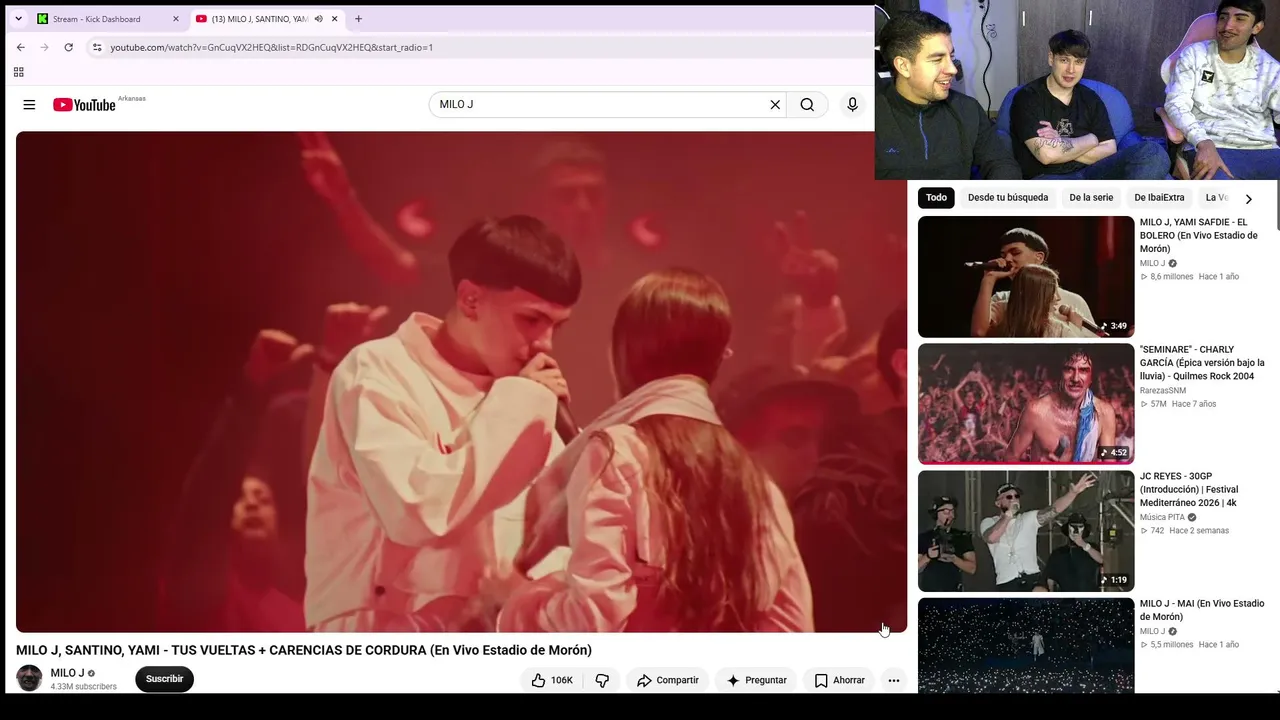Click the 8,6 millones view count
Image resolution: width=1280 pixels, height=720 pixels.
click(x=1172, y=277)
